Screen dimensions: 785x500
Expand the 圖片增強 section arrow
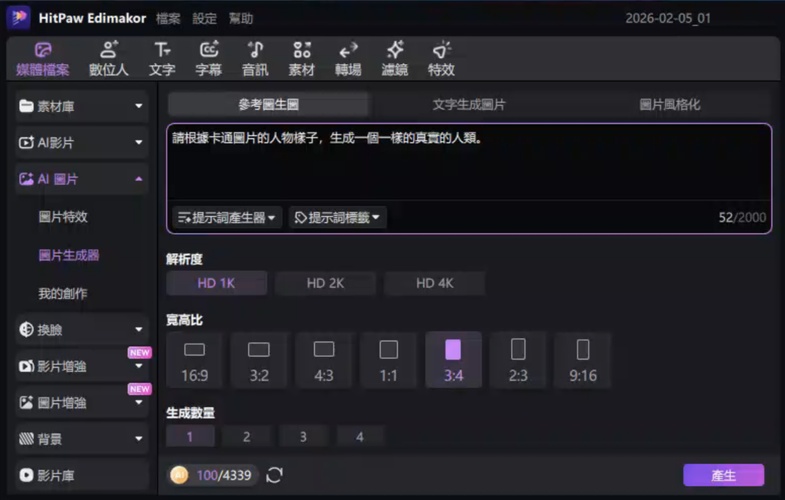(x=139, y=402)
